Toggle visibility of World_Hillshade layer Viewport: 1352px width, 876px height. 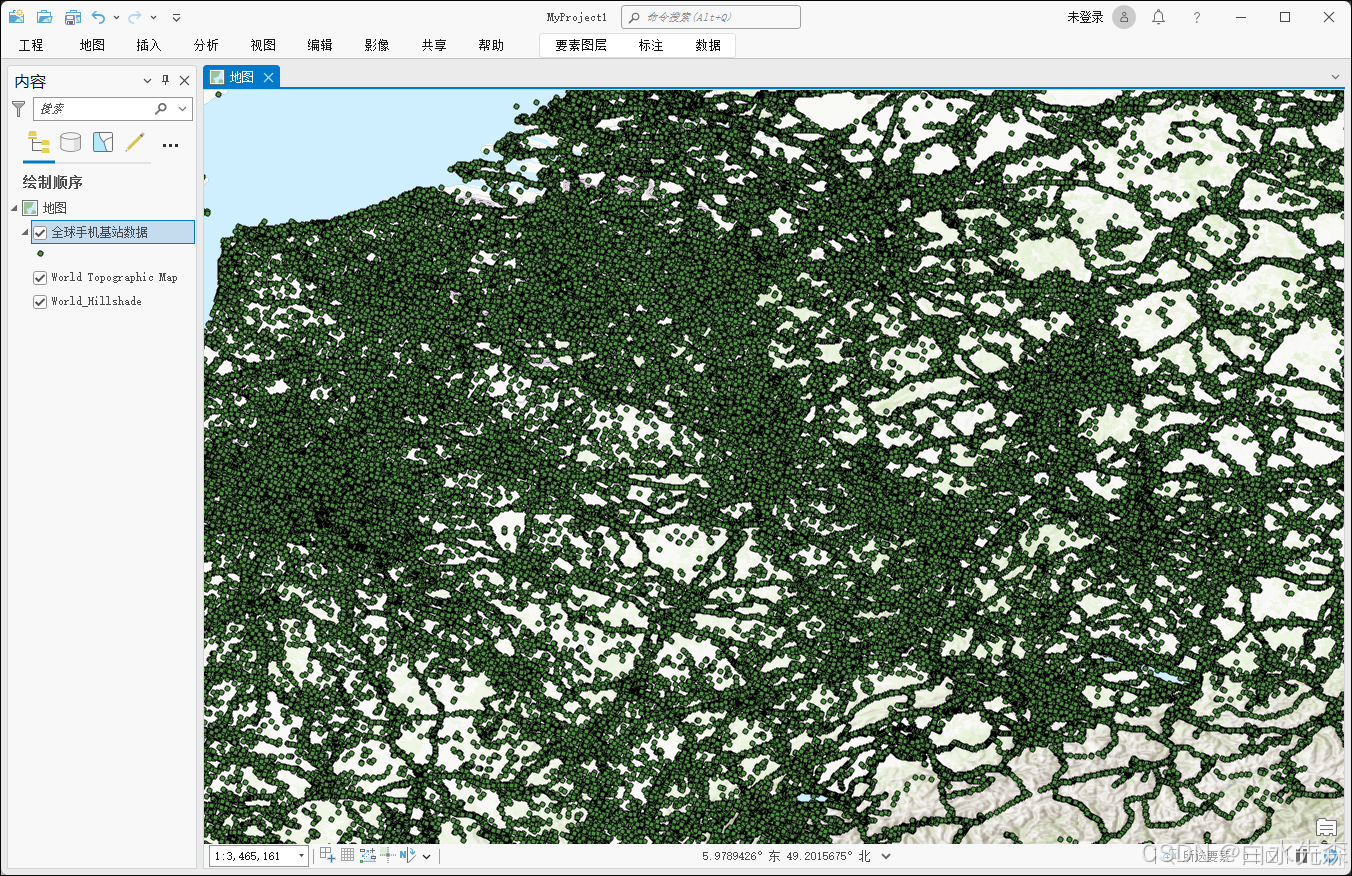point(40,301)
